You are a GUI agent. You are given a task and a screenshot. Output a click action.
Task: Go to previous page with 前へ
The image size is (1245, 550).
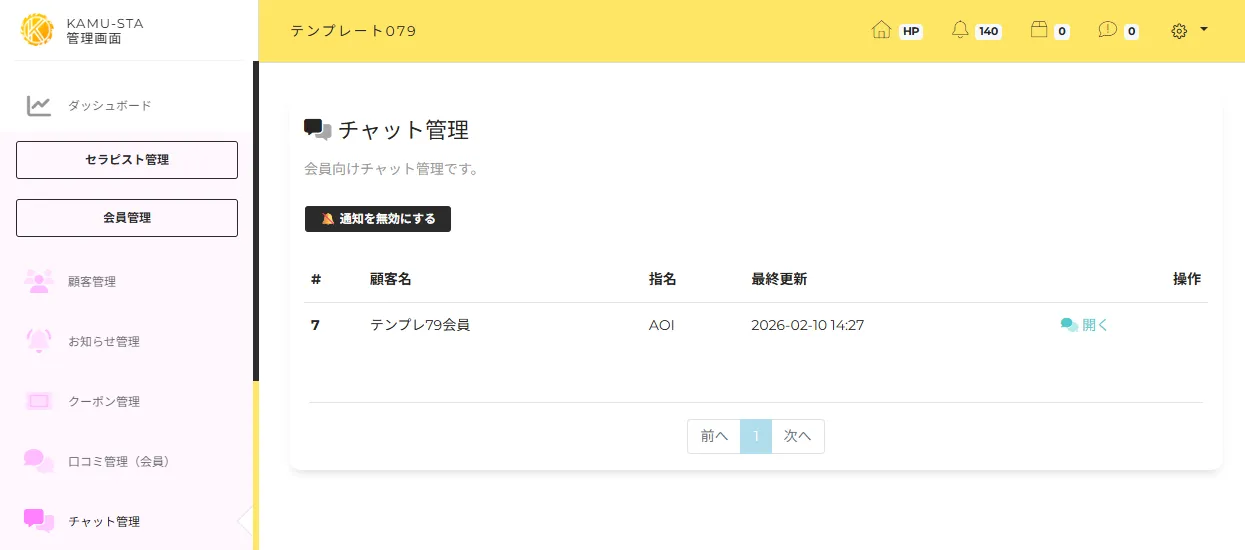coord(714,436)
